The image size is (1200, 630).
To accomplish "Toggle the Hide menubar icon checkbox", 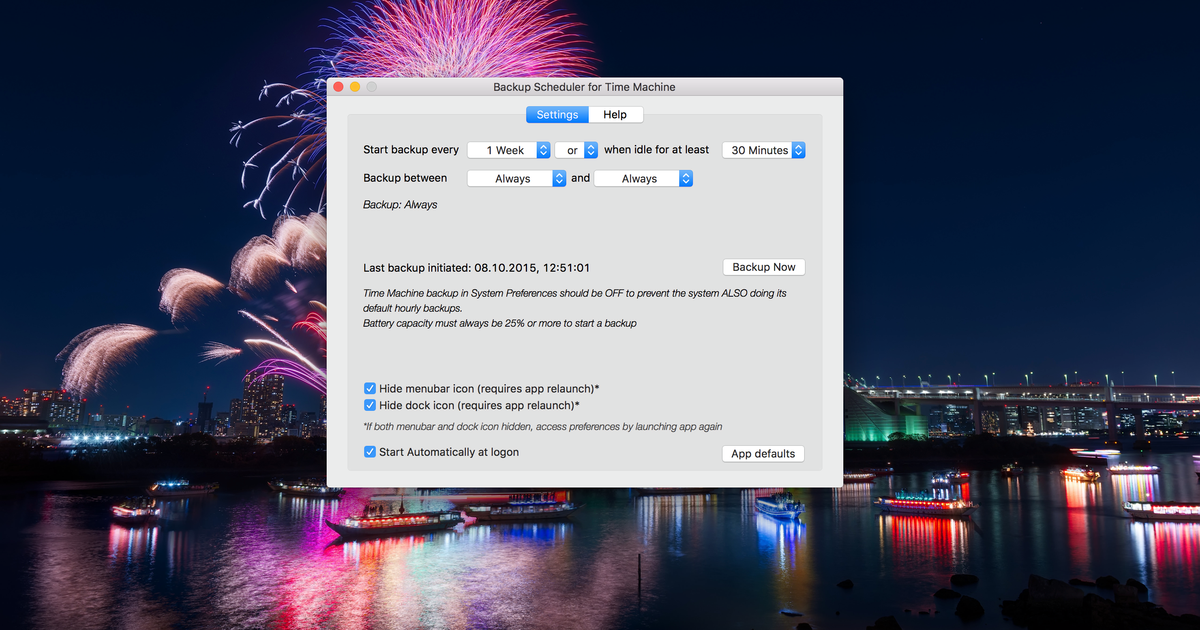I will click(x=370, y=388).
